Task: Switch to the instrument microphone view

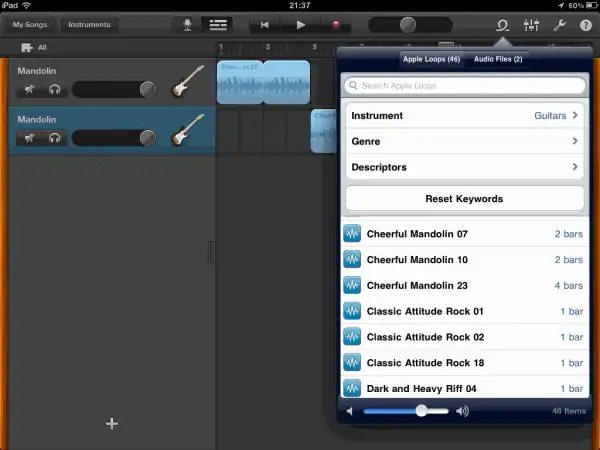Action: click(x=186, y=25)
